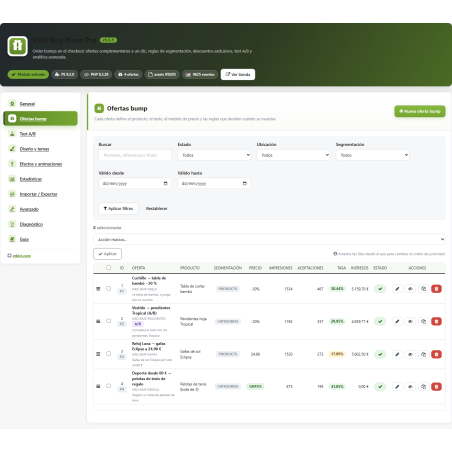The width and height of the screenshot is (452, 452).
Task: Click the Válido hasta date field
Action: 214,183
